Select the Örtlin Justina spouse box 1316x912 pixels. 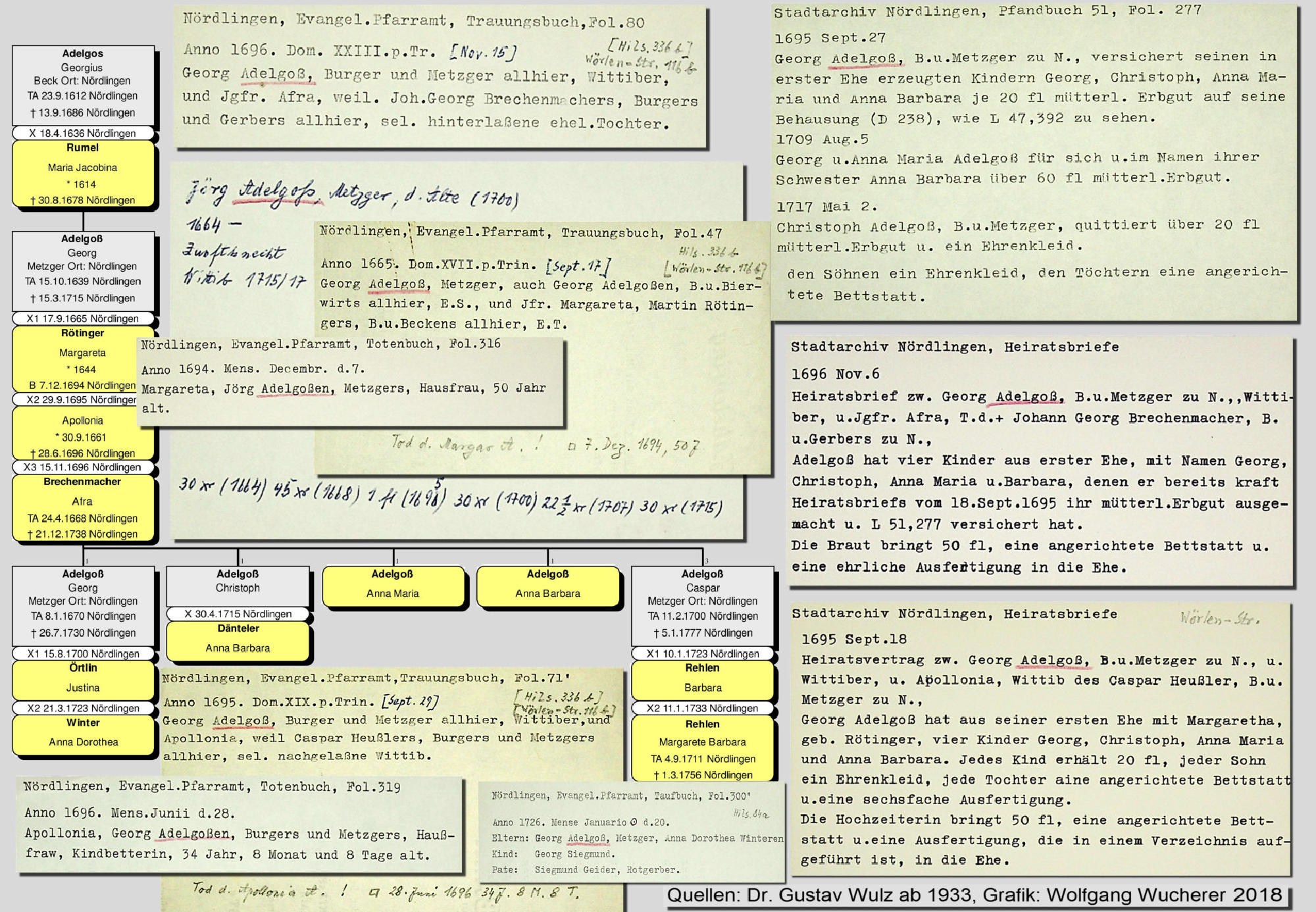[x=83, y=679]
